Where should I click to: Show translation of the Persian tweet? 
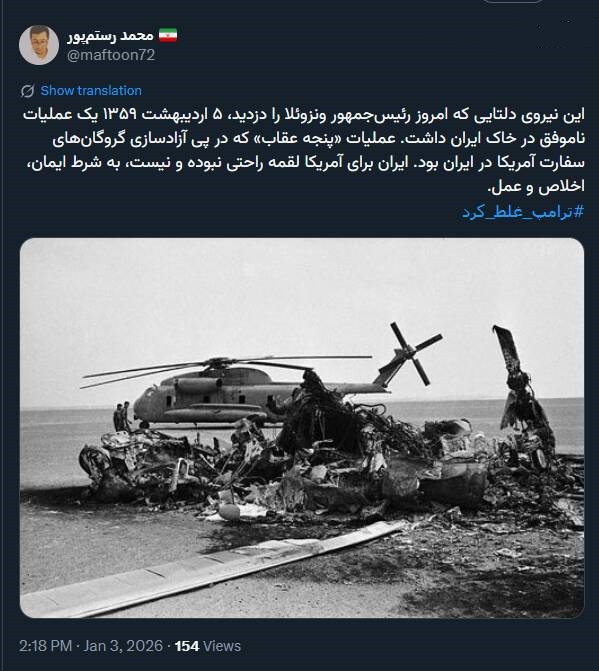pyautogui.click(x=91, y=91)
